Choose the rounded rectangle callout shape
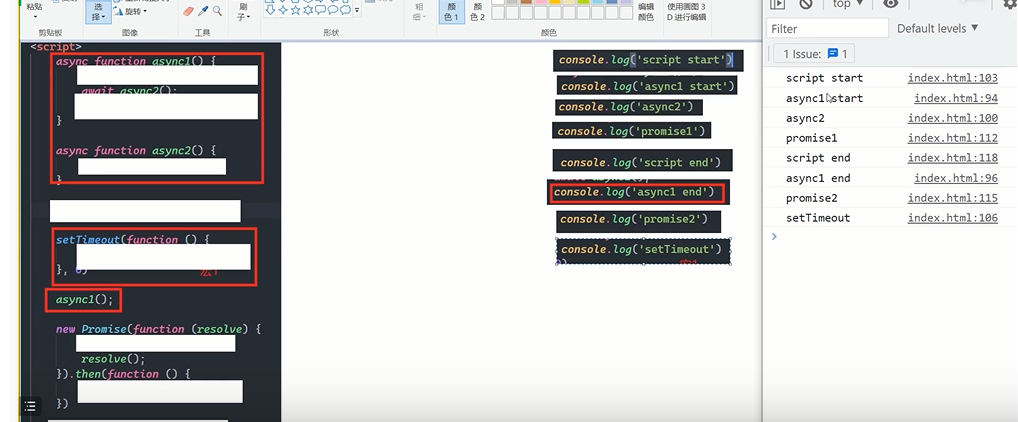 (320, 10)
